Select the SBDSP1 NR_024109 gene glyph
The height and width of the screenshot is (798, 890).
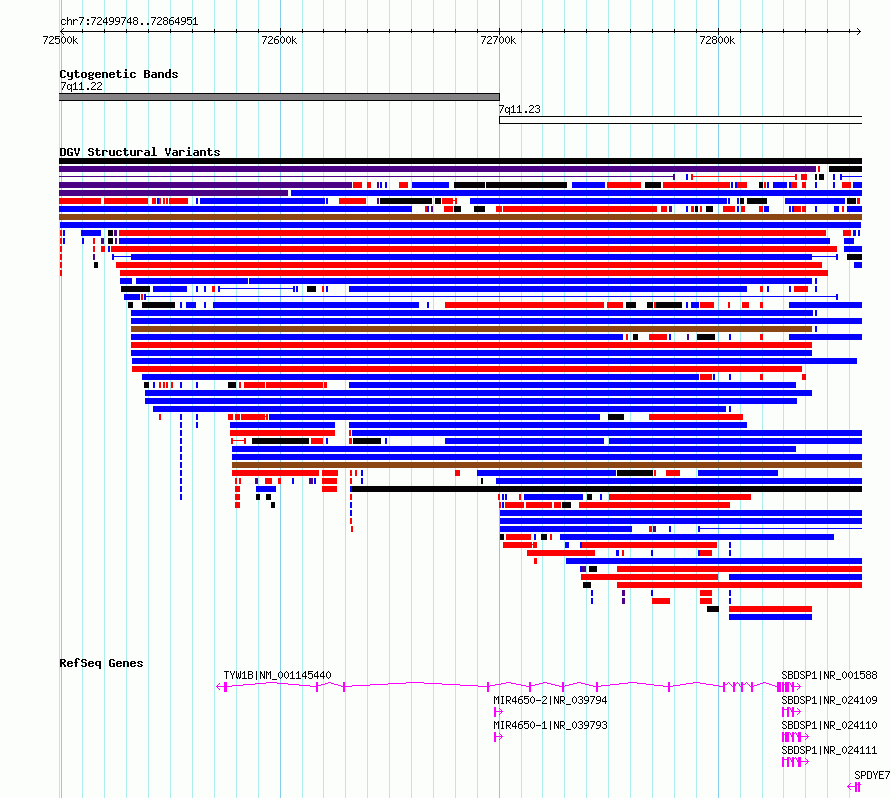[x=791, y=712]
